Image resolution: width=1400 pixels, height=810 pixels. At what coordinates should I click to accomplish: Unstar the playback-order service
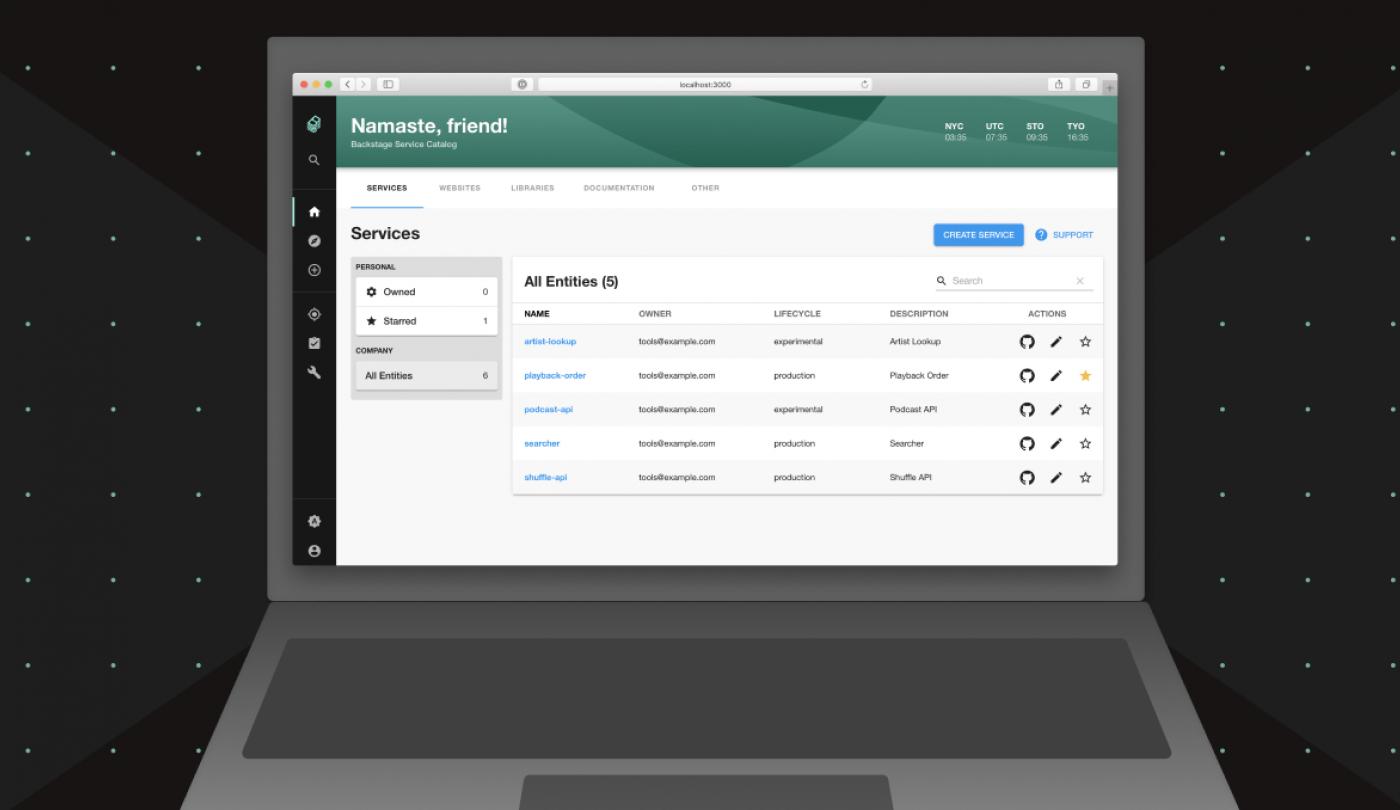point(1085,376)
